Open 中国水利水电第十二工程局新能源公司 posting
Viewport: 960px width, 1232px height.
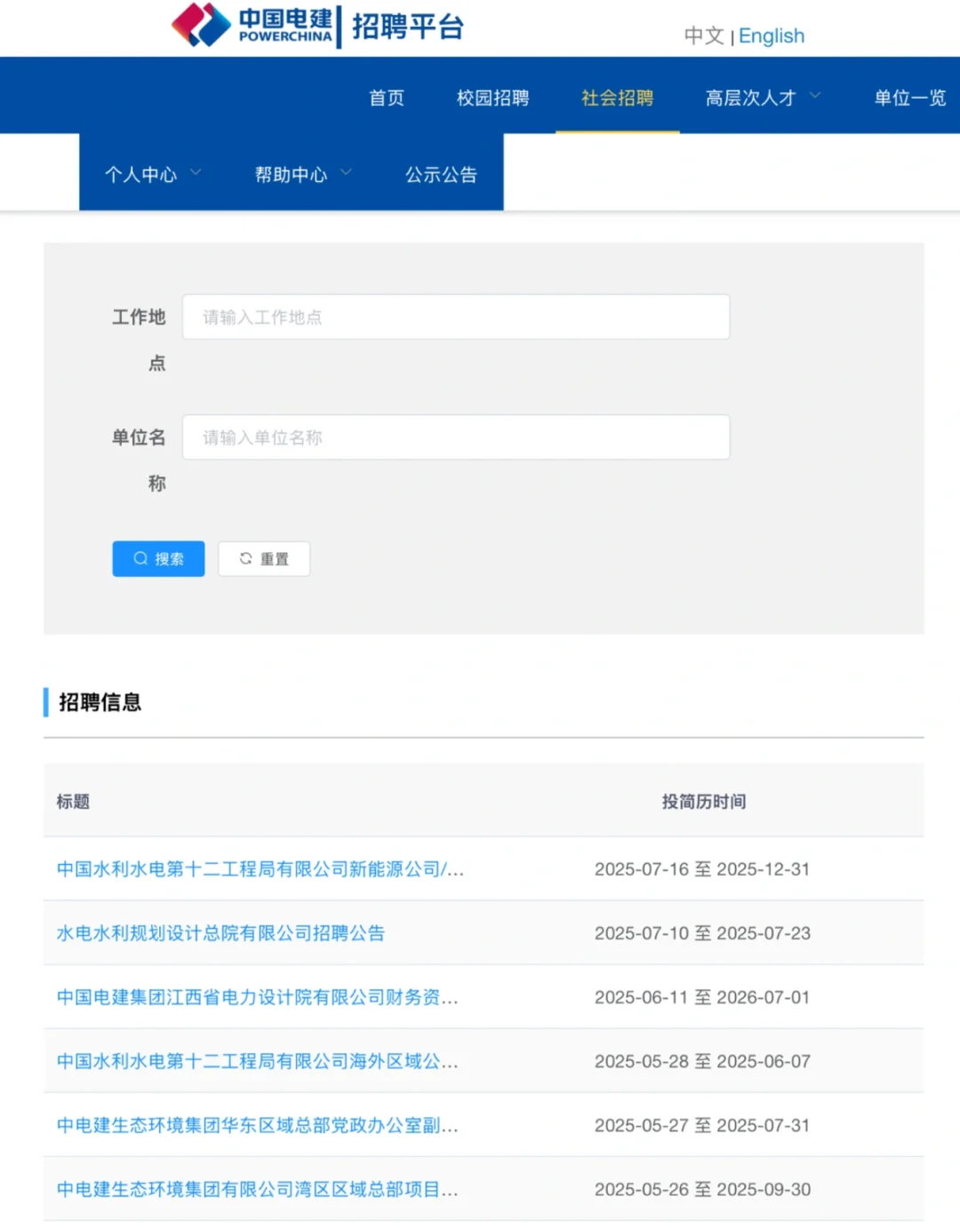(260, 868)
